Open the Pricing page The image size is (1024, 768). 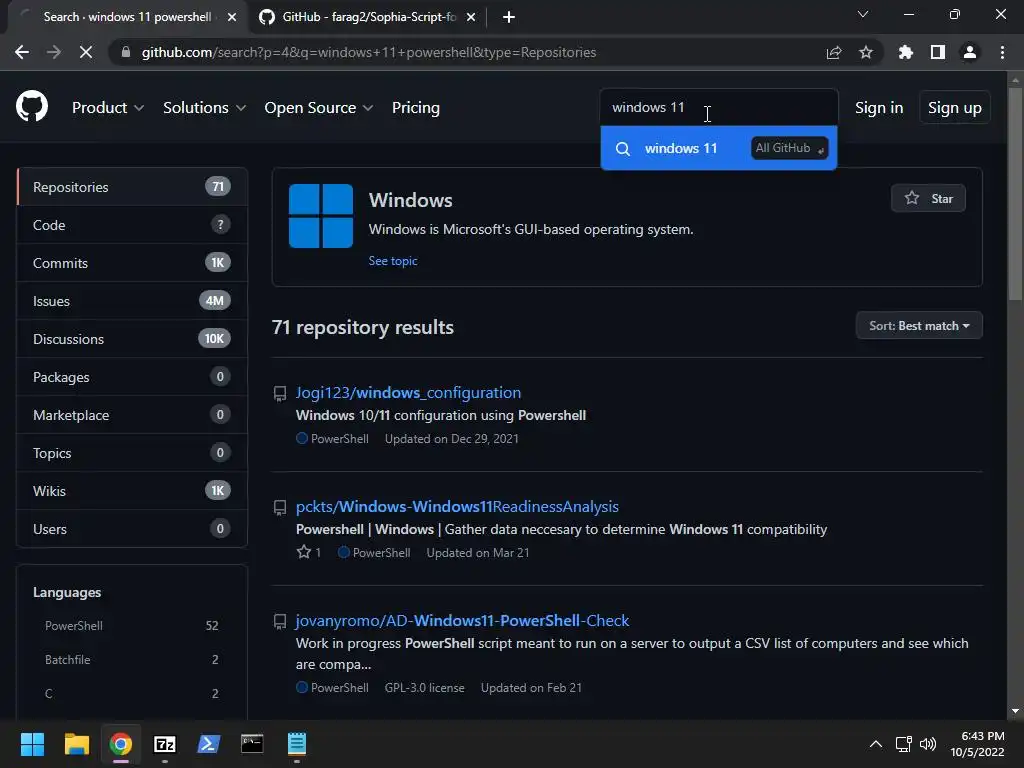point(415,108)
